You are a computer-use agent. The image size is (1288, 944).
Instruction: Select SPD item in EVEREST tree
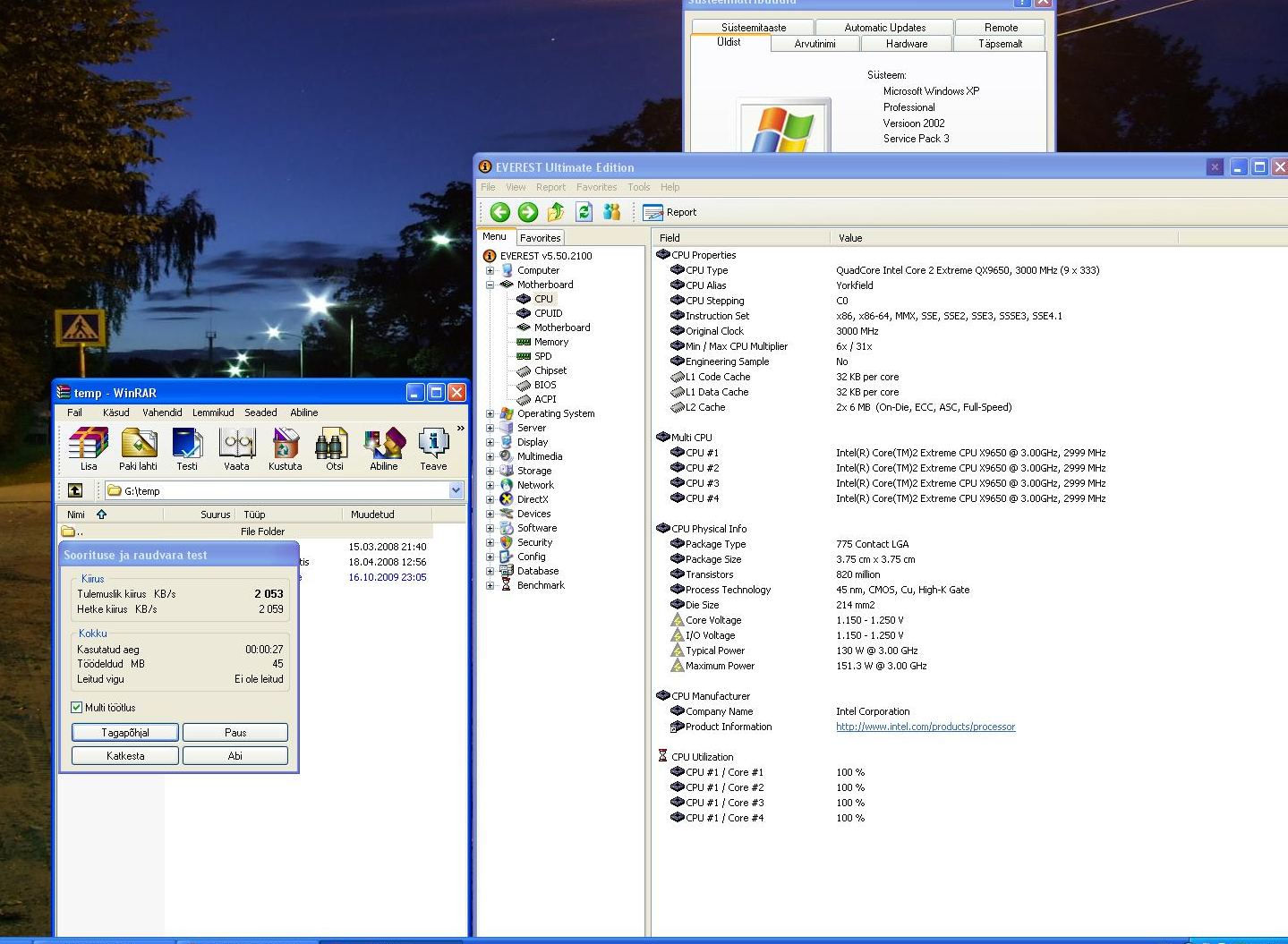tap(542, 356)
